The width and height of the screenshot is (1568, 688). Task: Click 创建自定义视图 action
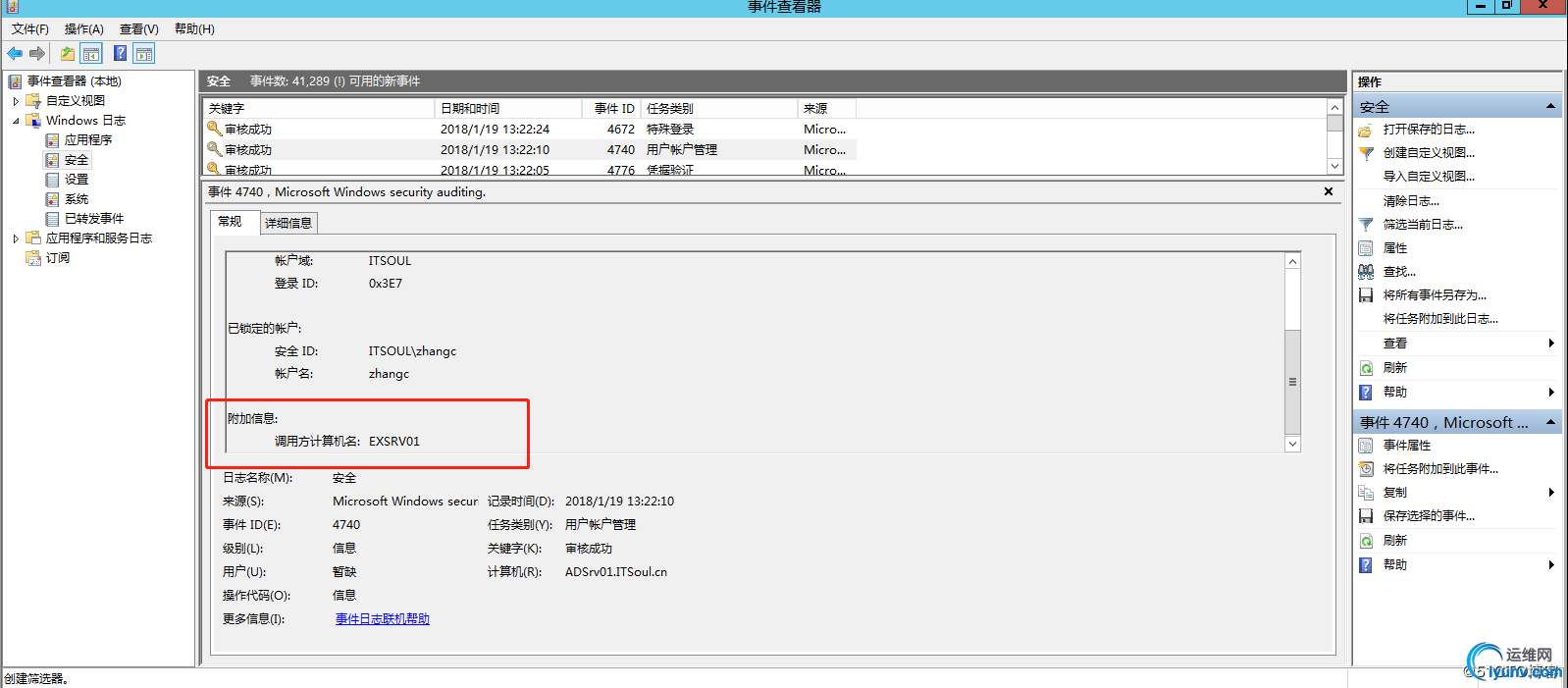click(x=1429, y=153)
